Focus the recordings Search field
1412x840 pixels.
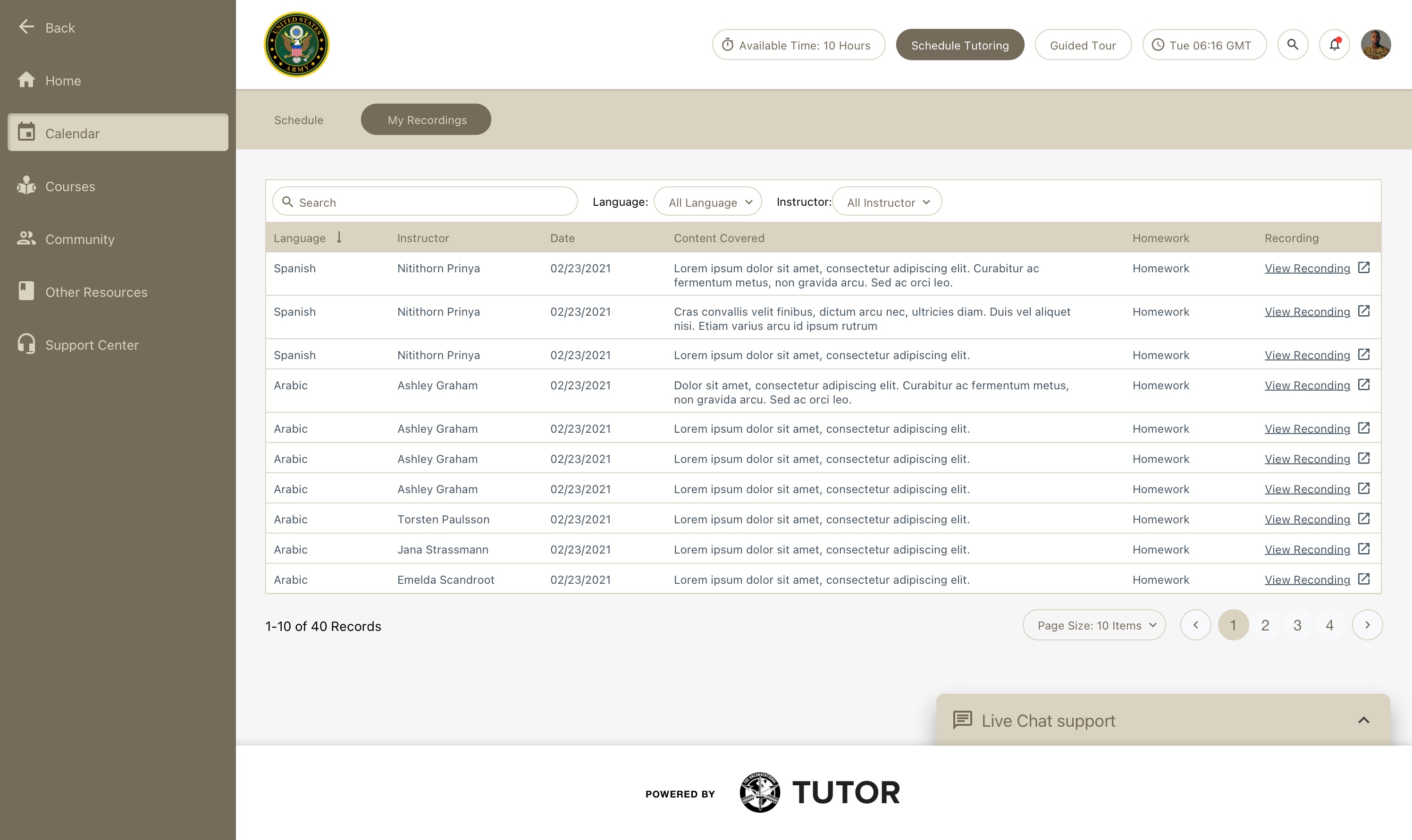pyautogui.click(x=425, y=202)
